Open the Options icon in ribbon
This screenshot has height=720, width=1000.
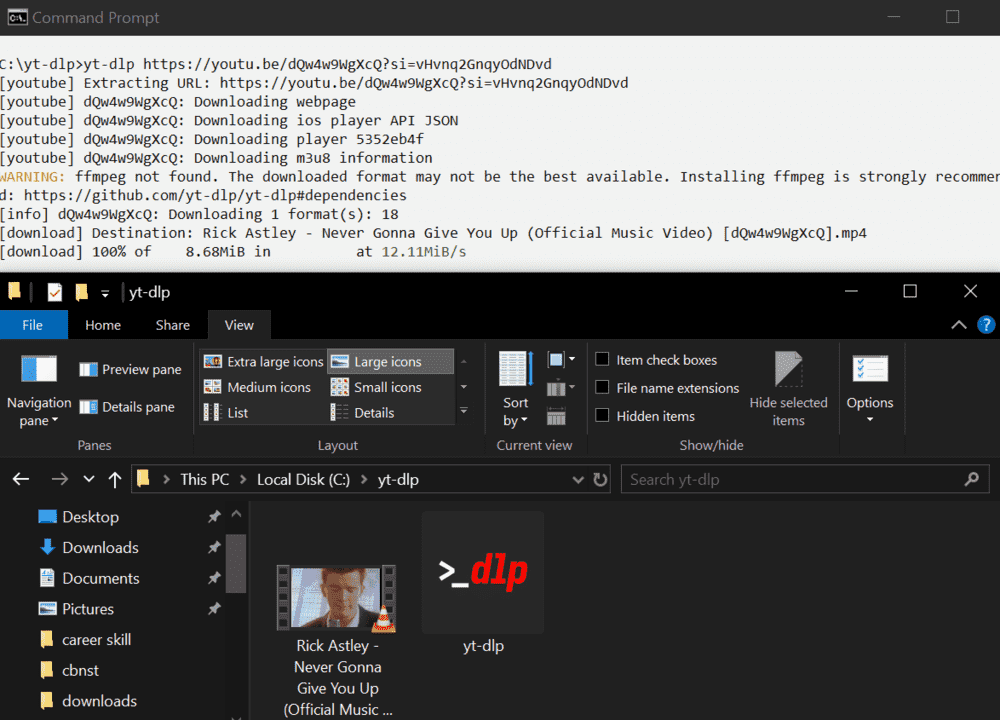tap(870, 369)
